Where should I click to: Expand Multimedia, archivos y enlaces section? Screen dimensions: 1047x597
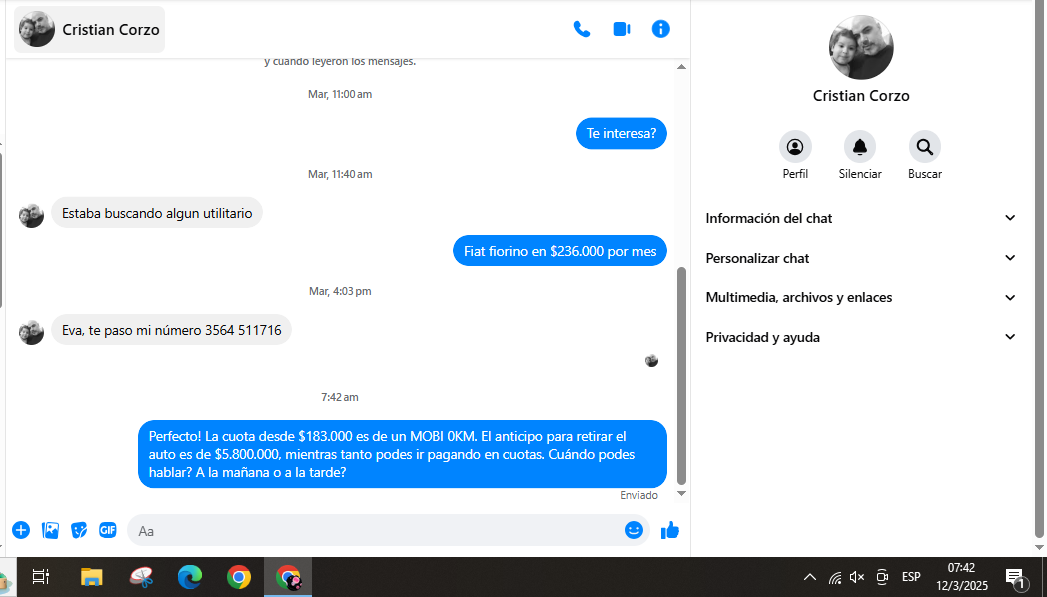tap(861, 298)
